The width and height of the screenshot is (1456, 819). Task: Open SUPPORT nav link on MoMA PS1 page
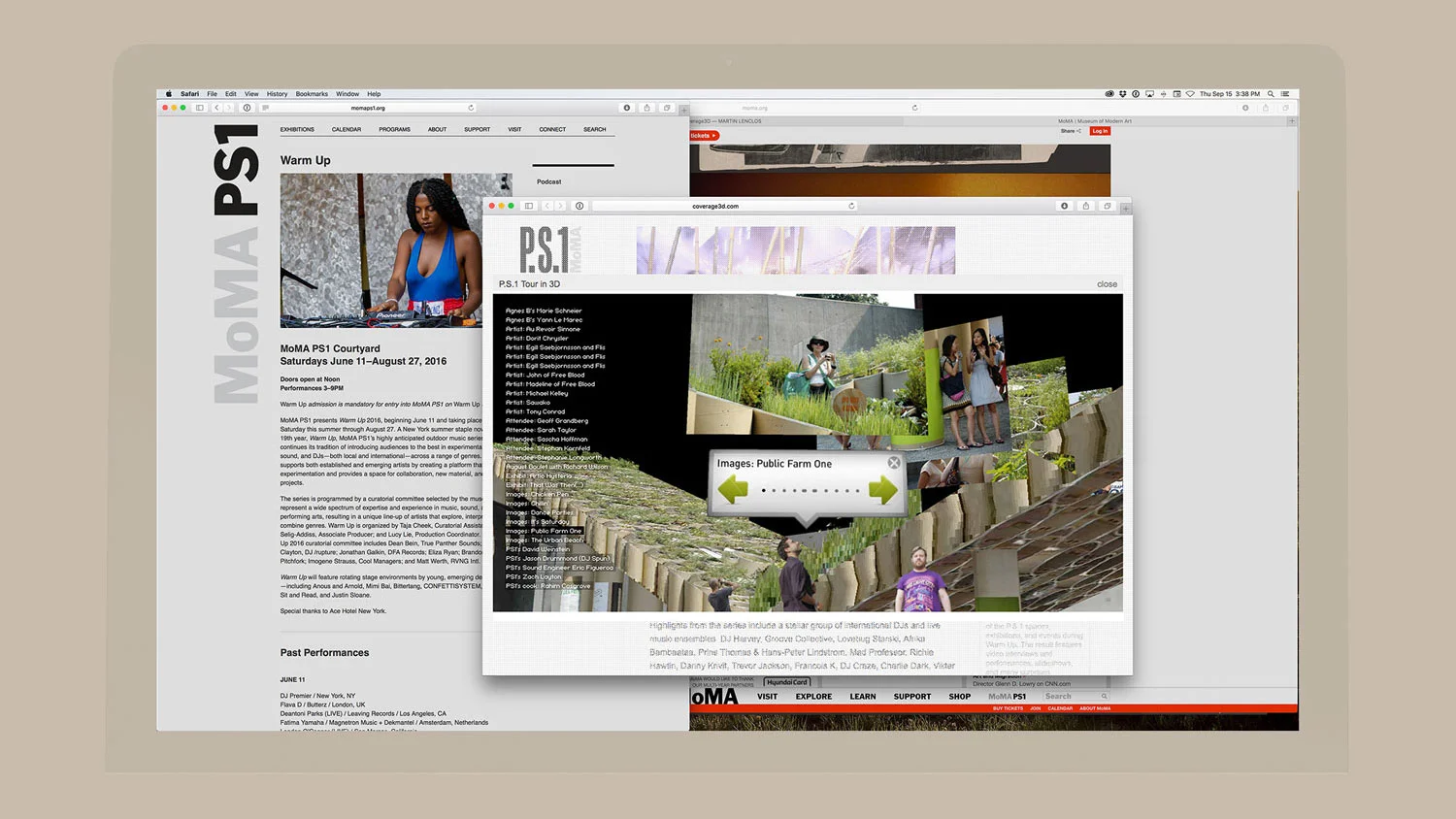click(x=477, y=129)
